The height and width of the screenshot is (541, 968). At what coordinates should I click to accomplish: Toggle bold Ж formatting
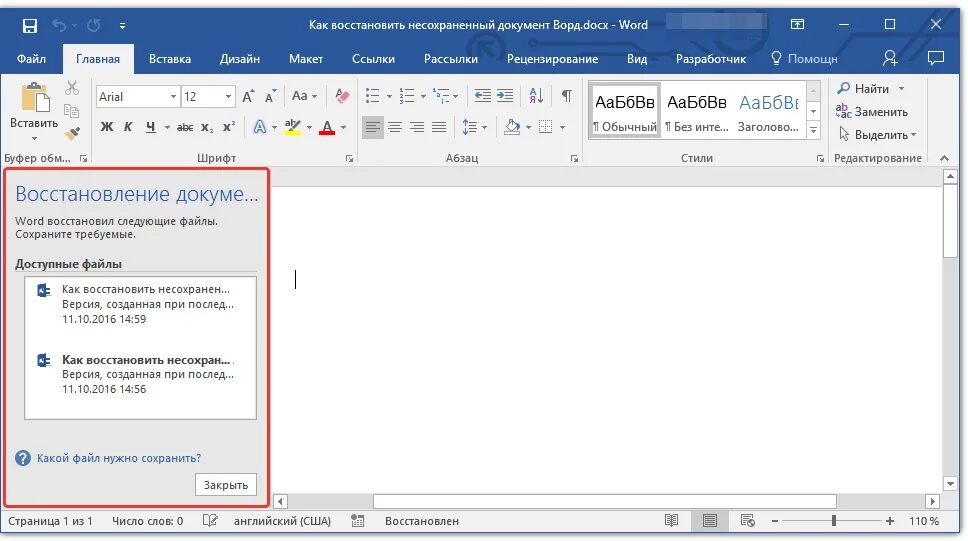pyautogui.click(x=107, y=127)
